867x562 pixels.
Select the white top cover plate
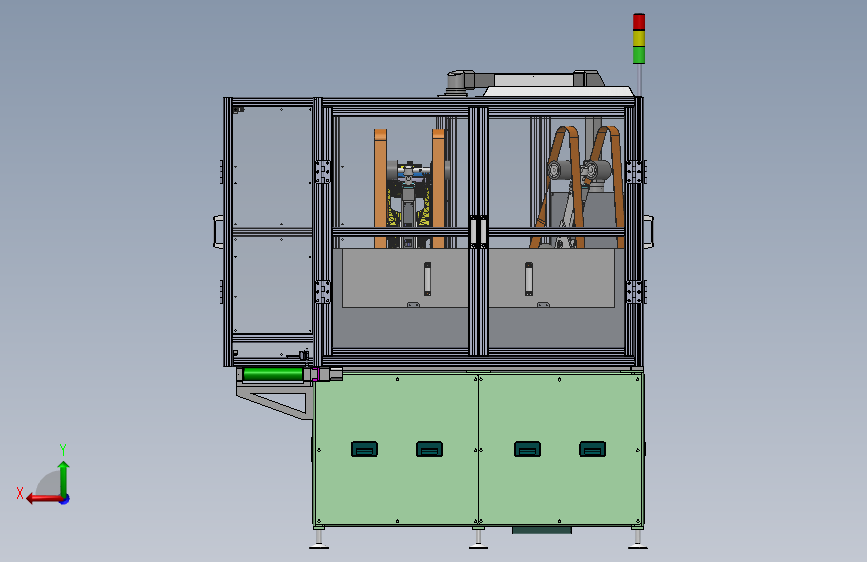(x=558, y=91)
